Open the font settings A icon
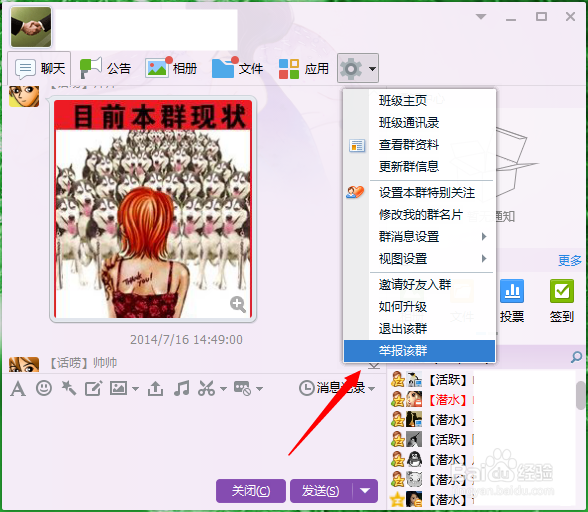Screen dimensions: 588x512 click(x=18, y=389)
